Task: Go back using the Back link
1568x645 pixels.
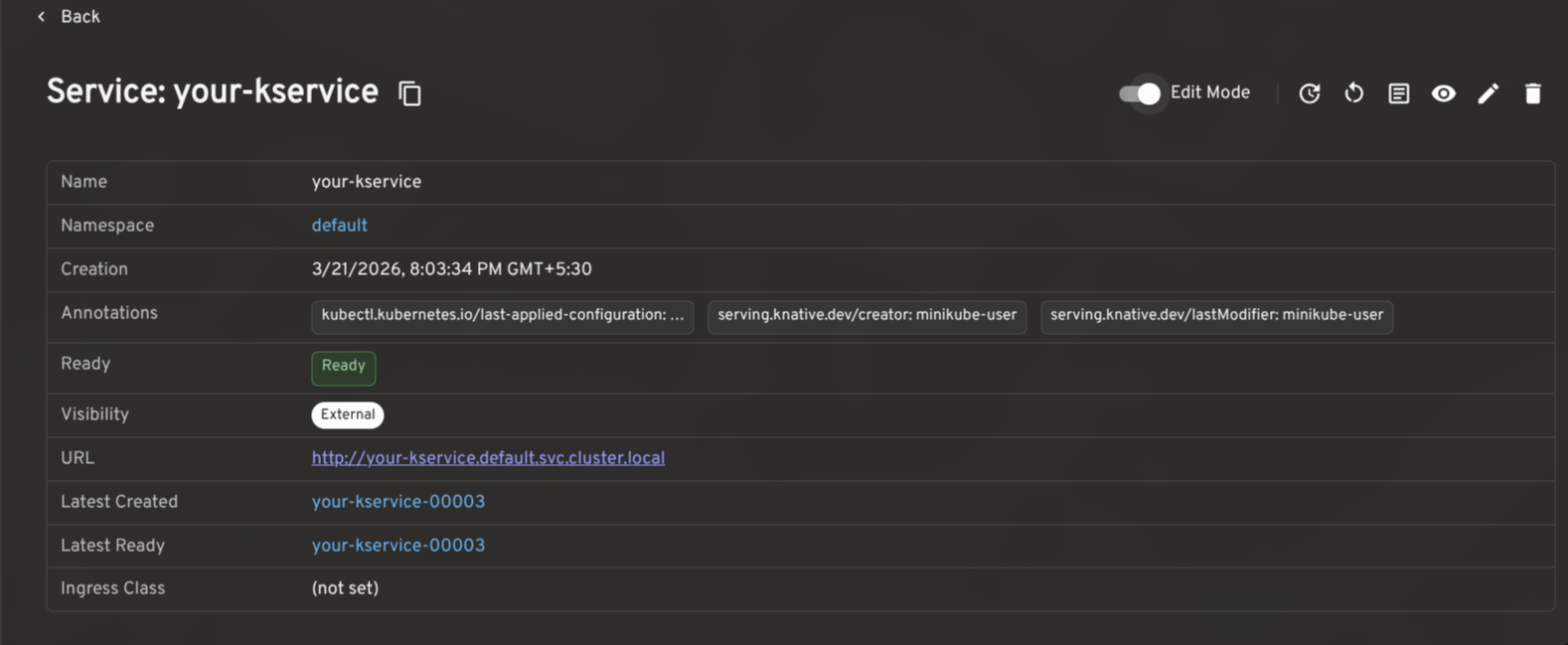Action: point(69,17)
